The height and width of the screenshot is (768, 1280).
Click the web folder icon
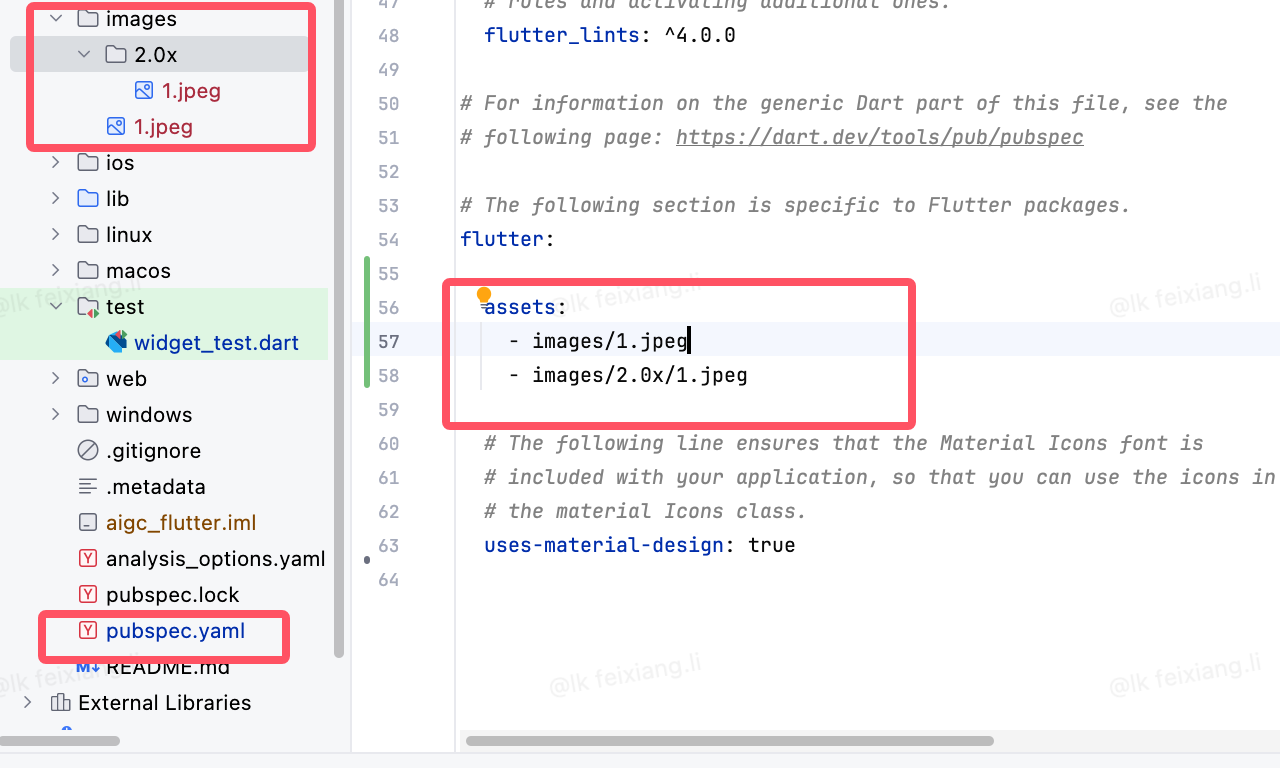[88, 378]
